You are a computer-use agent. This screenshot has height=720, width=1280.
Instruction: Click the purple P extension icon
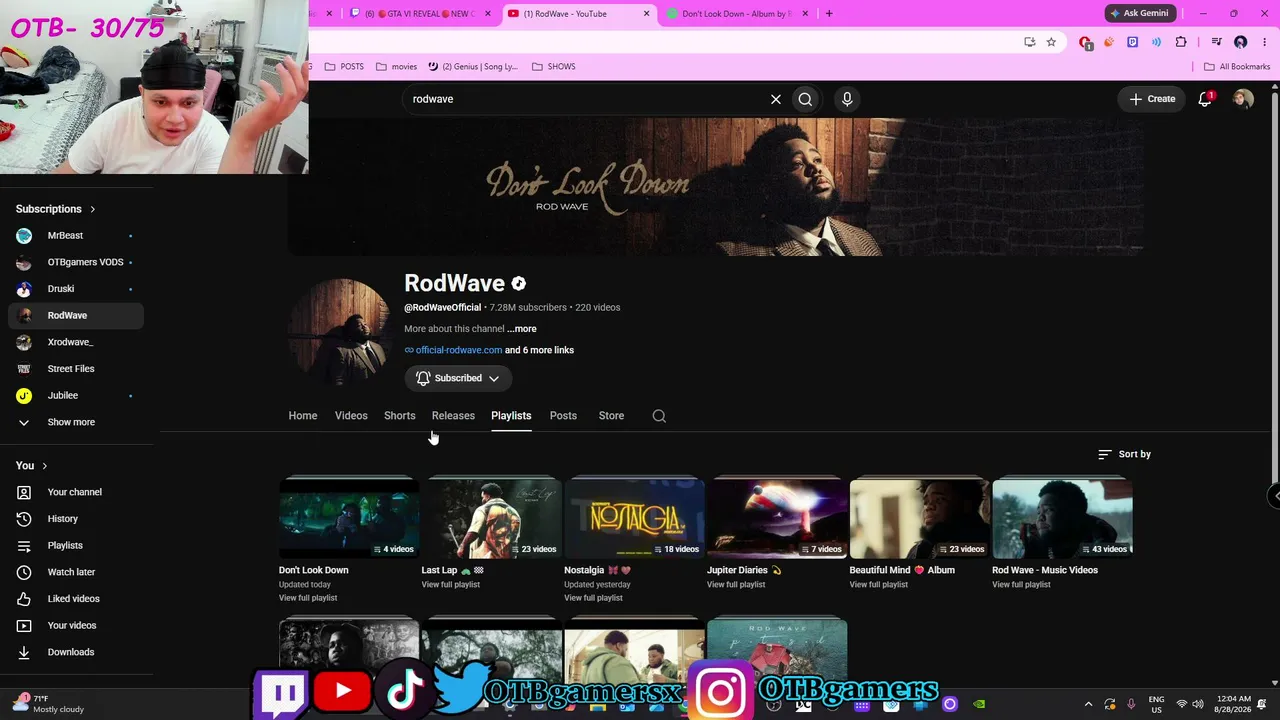(x=1132, y=42)
